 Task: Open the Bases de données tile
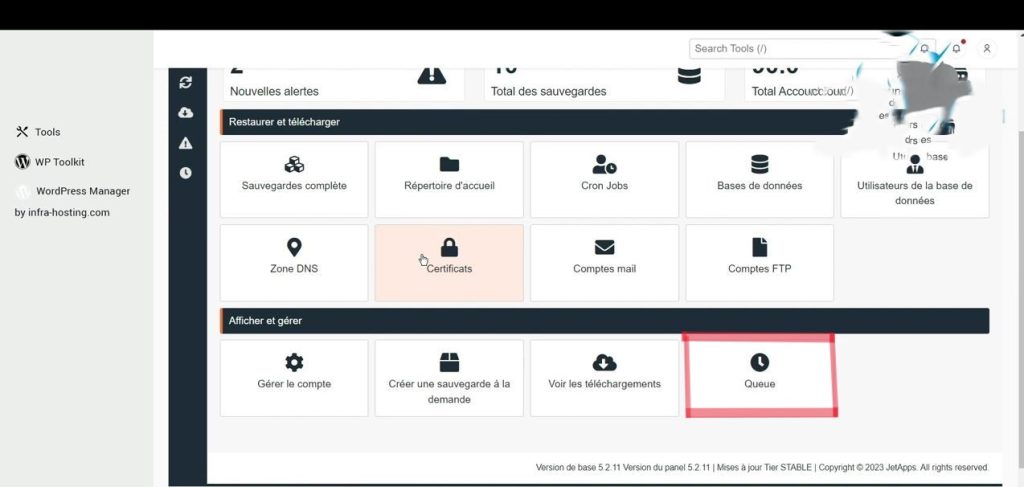tap(760, 180)
